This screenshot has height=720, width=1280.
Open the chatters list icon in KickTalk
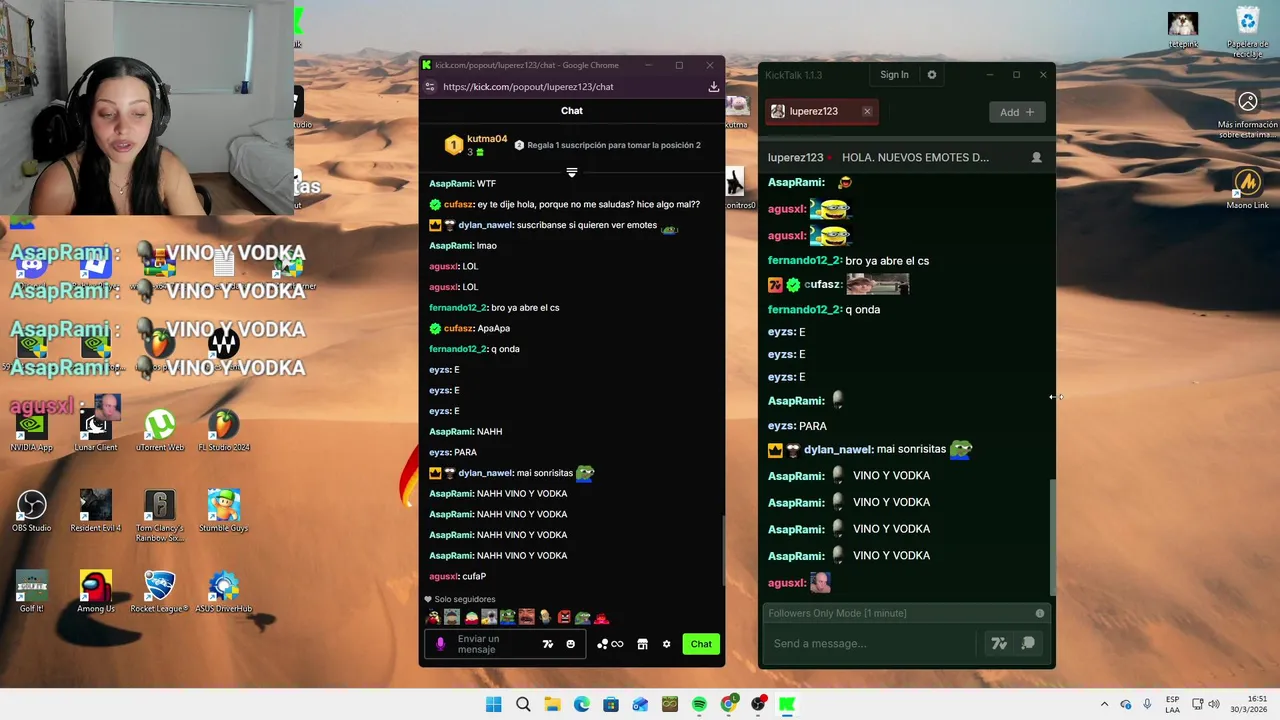pyautogui.click(x=1036, y=158)
